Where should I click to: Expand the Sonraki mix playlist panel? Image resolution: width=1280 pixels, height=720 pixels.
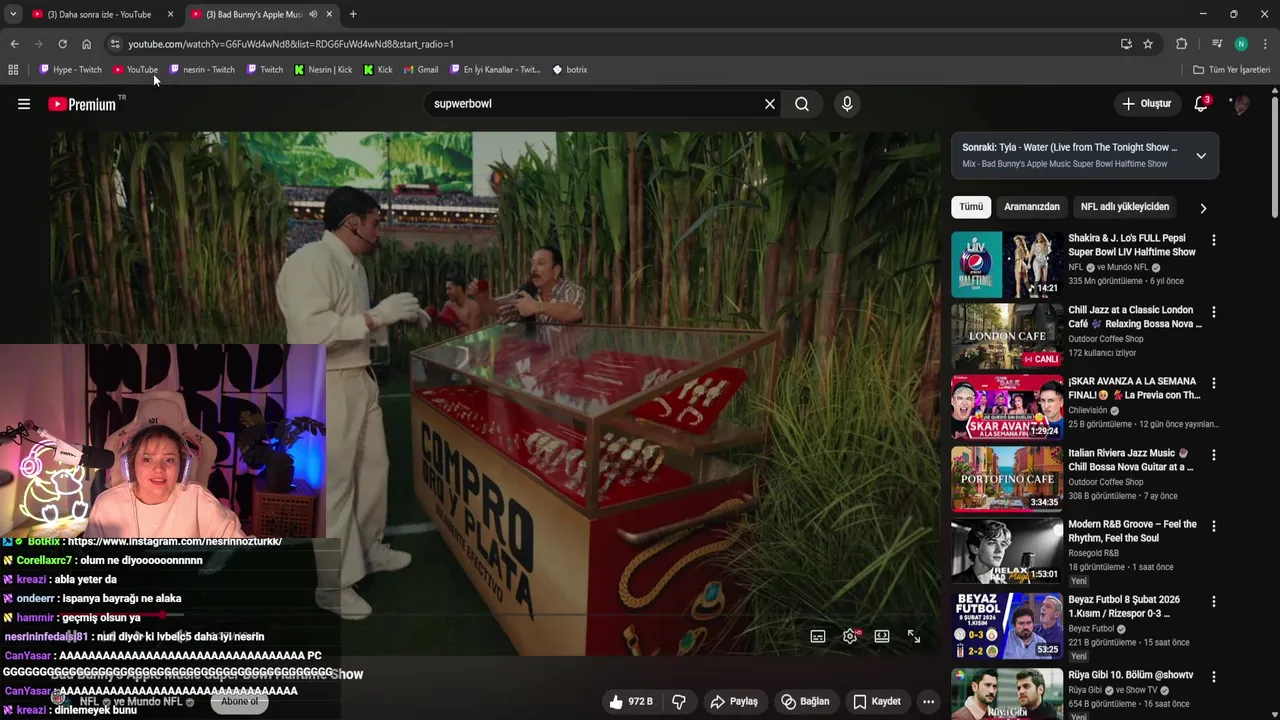tap(1201, 156)
